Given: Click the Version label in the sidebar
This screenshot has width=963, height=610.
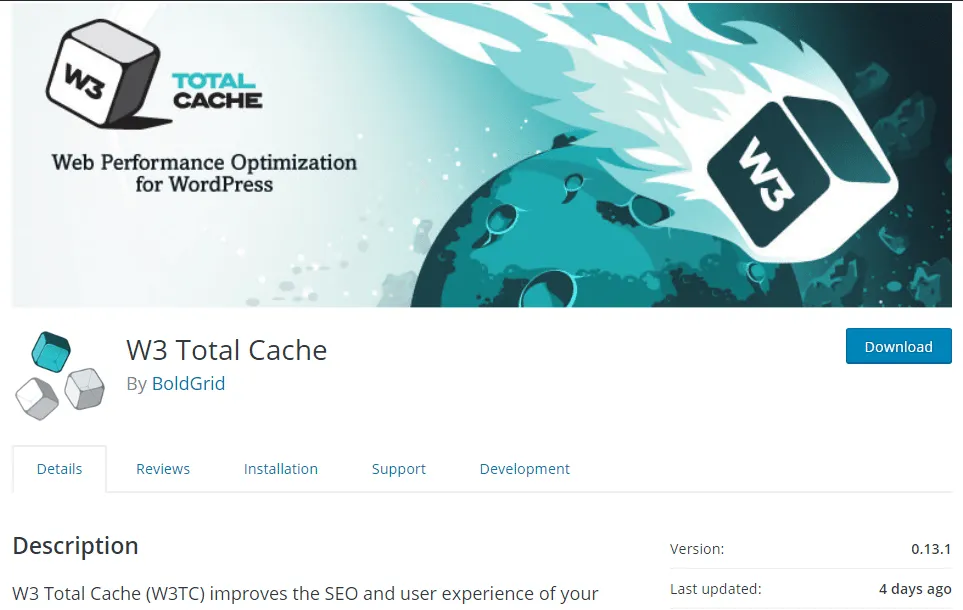Looking at the screenshot, I should 696,549.
